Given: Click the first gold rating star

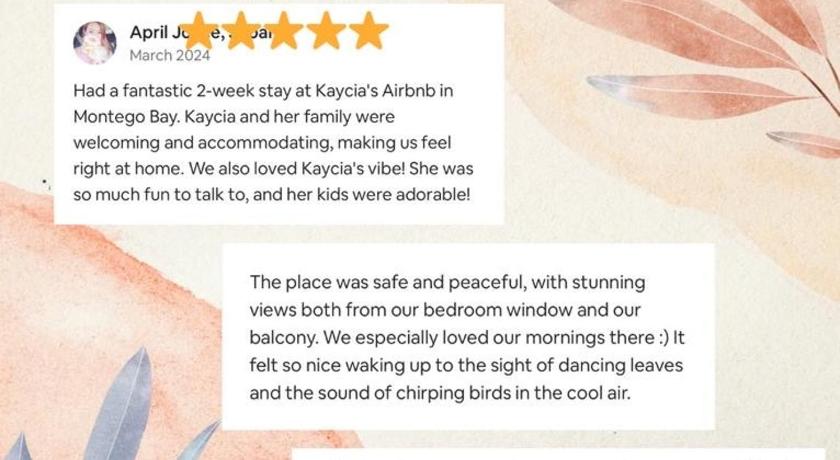Looking at the screenshot, I should coord(199,31).
